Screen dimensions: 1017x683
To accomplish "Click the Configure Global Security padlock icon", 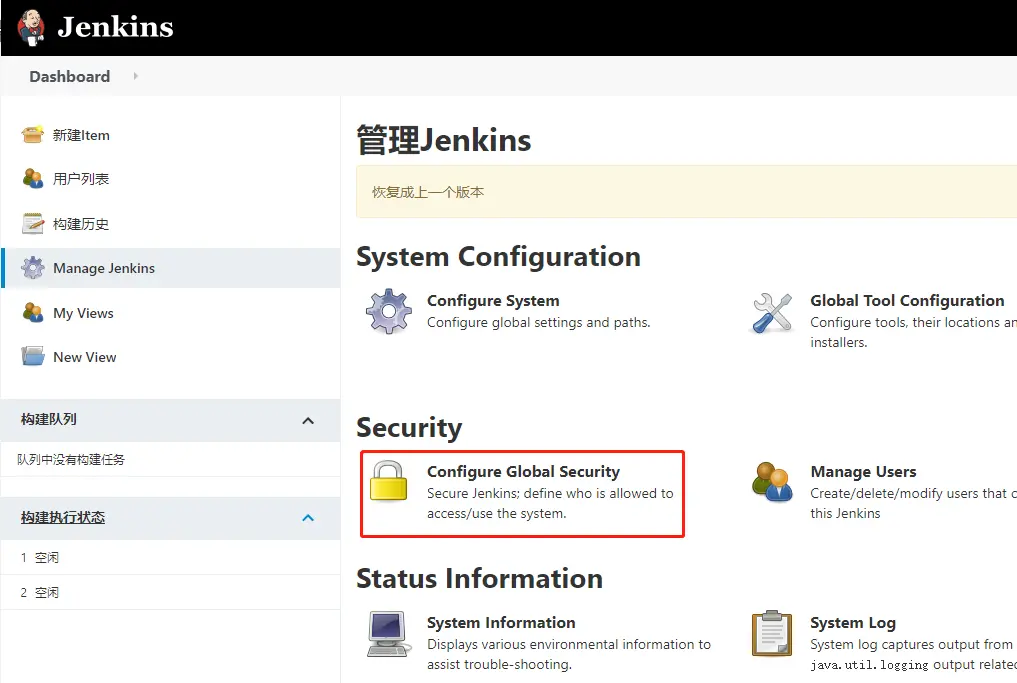I will [x=389, y=481].
